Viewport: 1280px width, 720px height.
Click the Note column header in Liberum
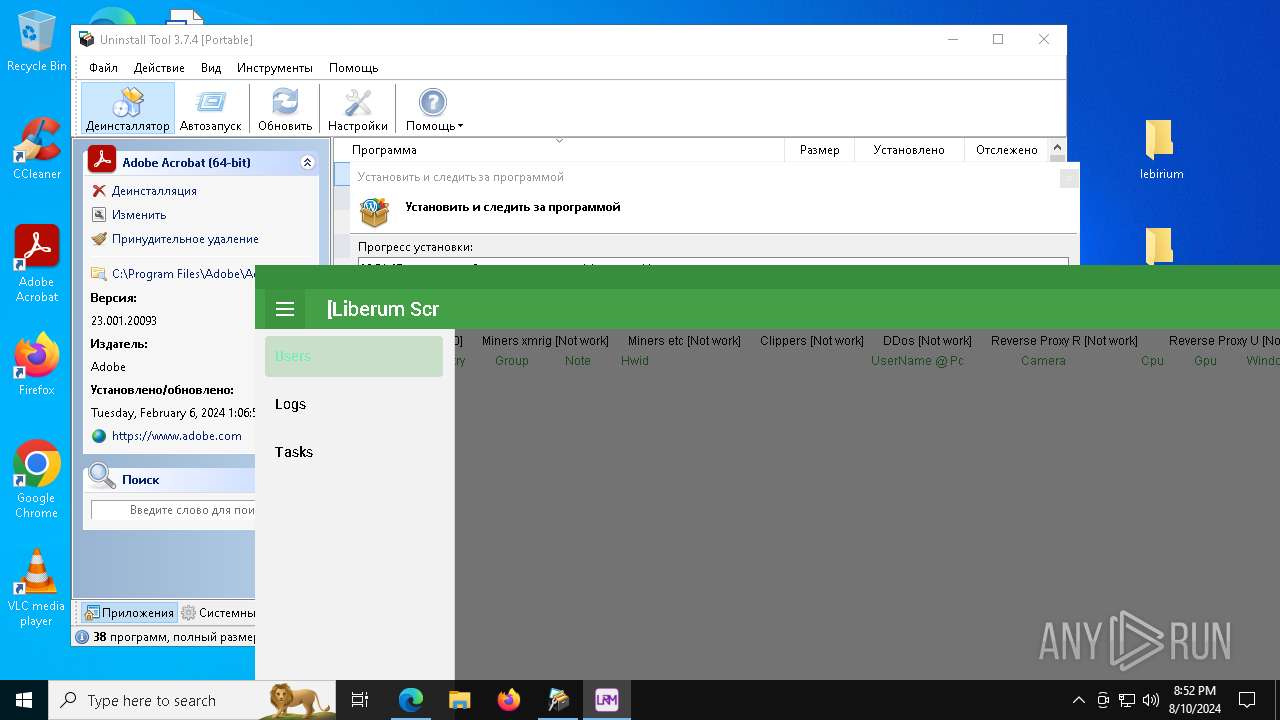[x=578, y=361]
